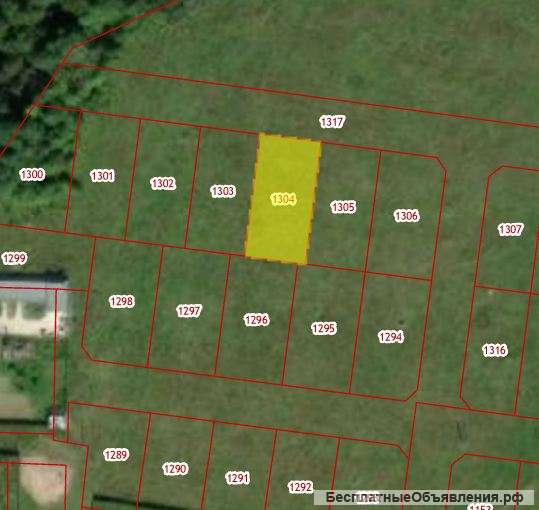Viewport: 539px width, 510px height.
Task: Click parcel label 1303
Action: [223, 191]
